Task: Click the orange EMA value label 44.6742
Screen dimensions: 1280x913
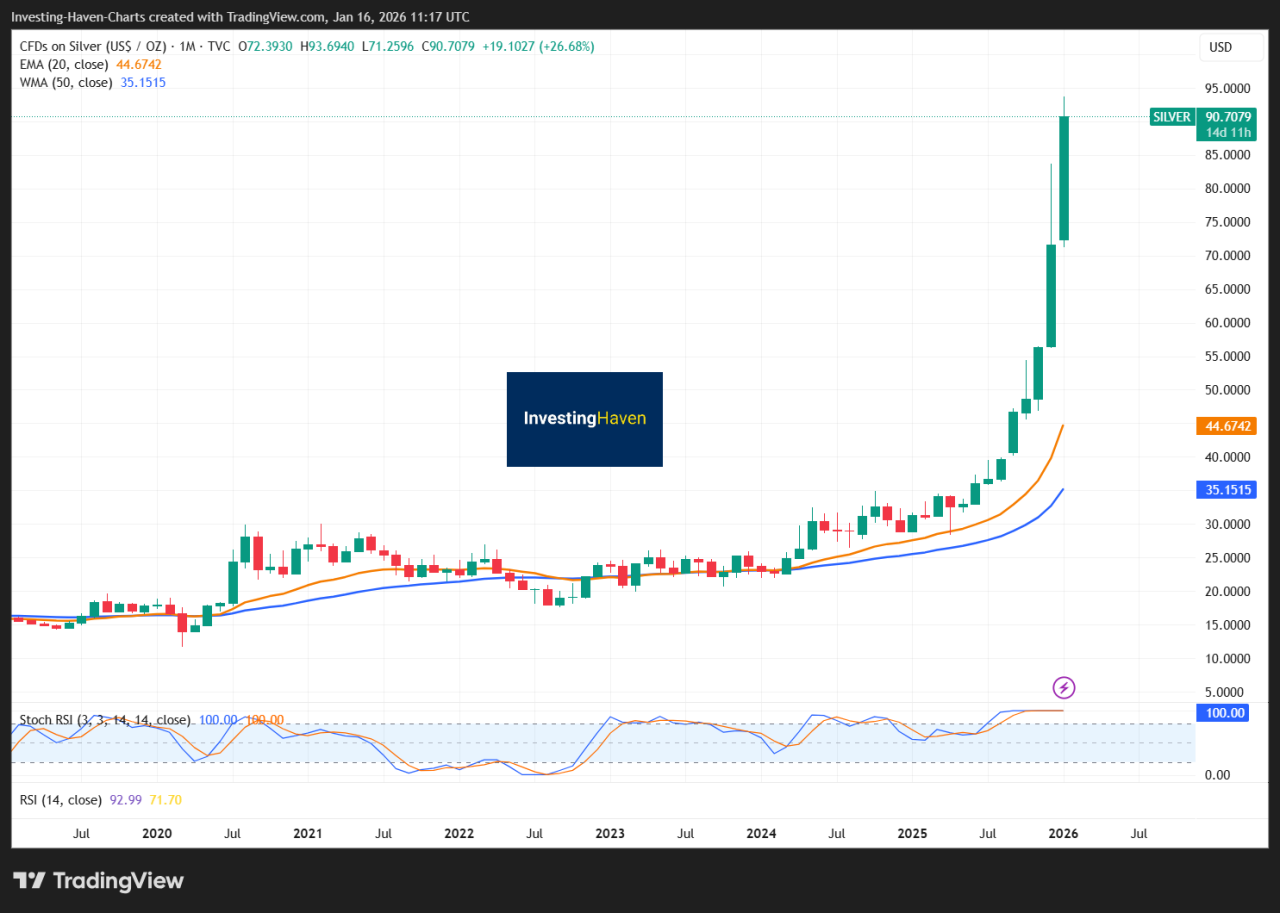Action: (1226, 426)
